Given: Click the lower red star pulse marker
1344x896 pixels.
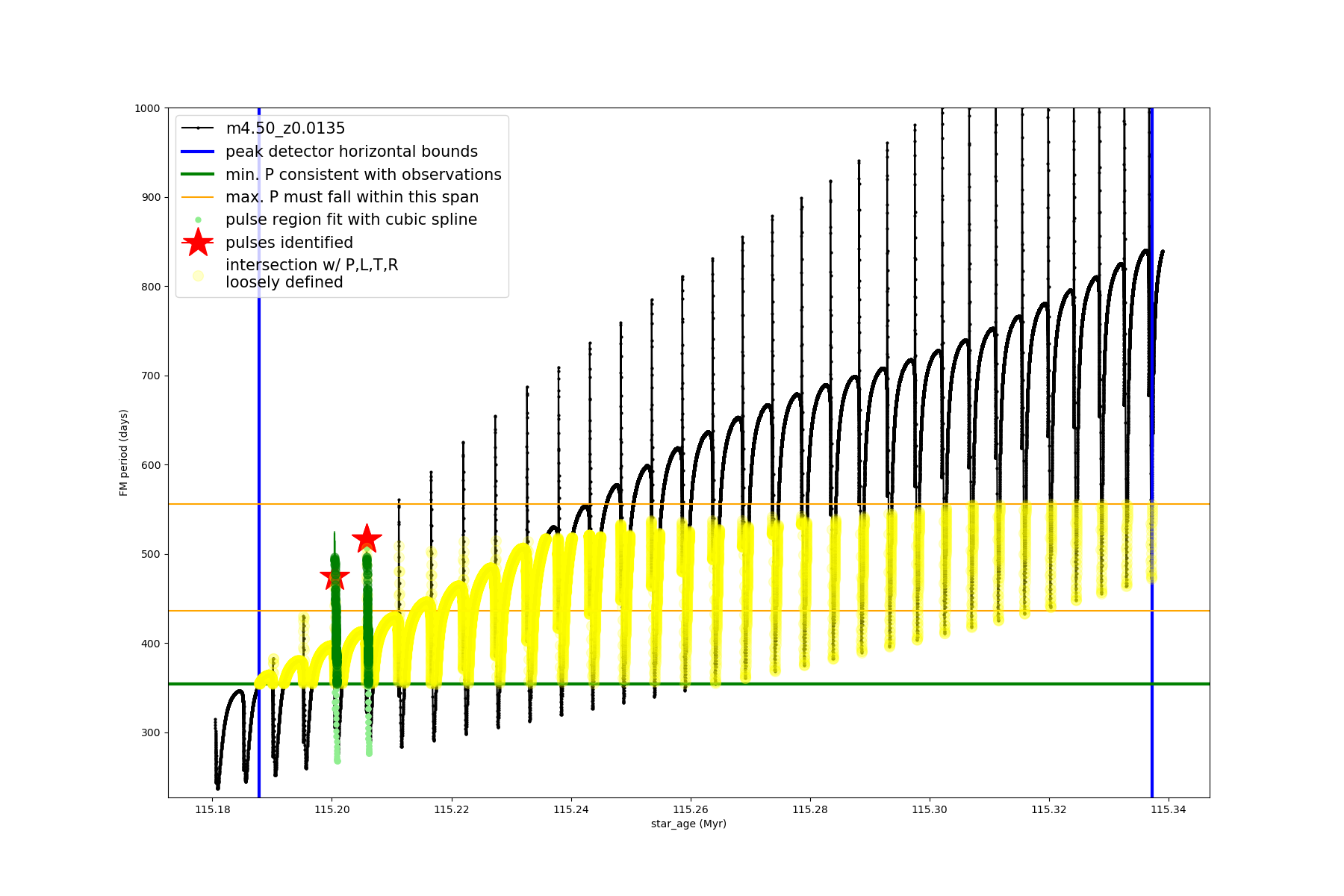Looking at the screenshot, I should (335, 576).
